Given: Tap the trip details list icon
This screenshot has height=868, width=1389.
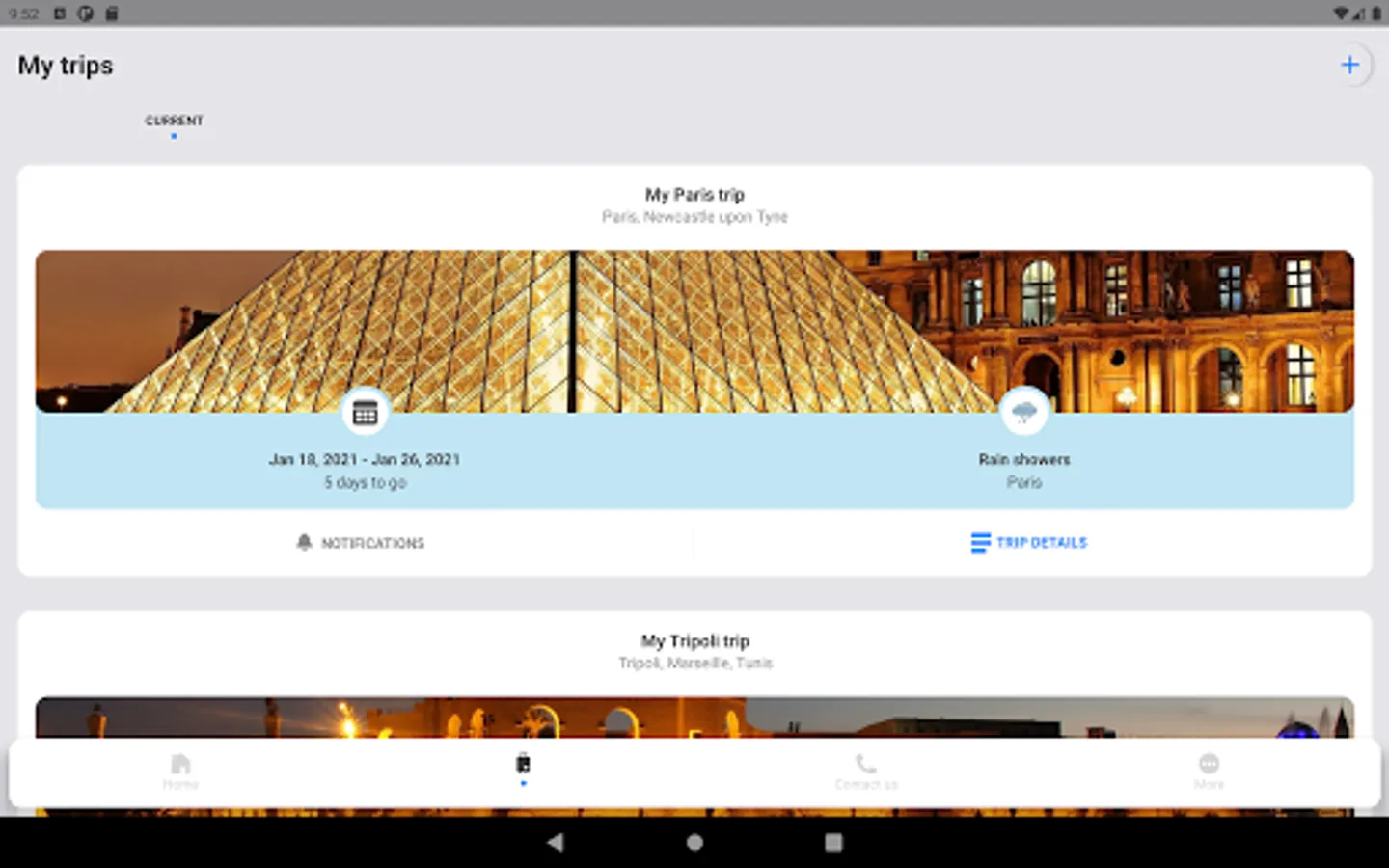Looking at the screenshot, I should [980, 543].
